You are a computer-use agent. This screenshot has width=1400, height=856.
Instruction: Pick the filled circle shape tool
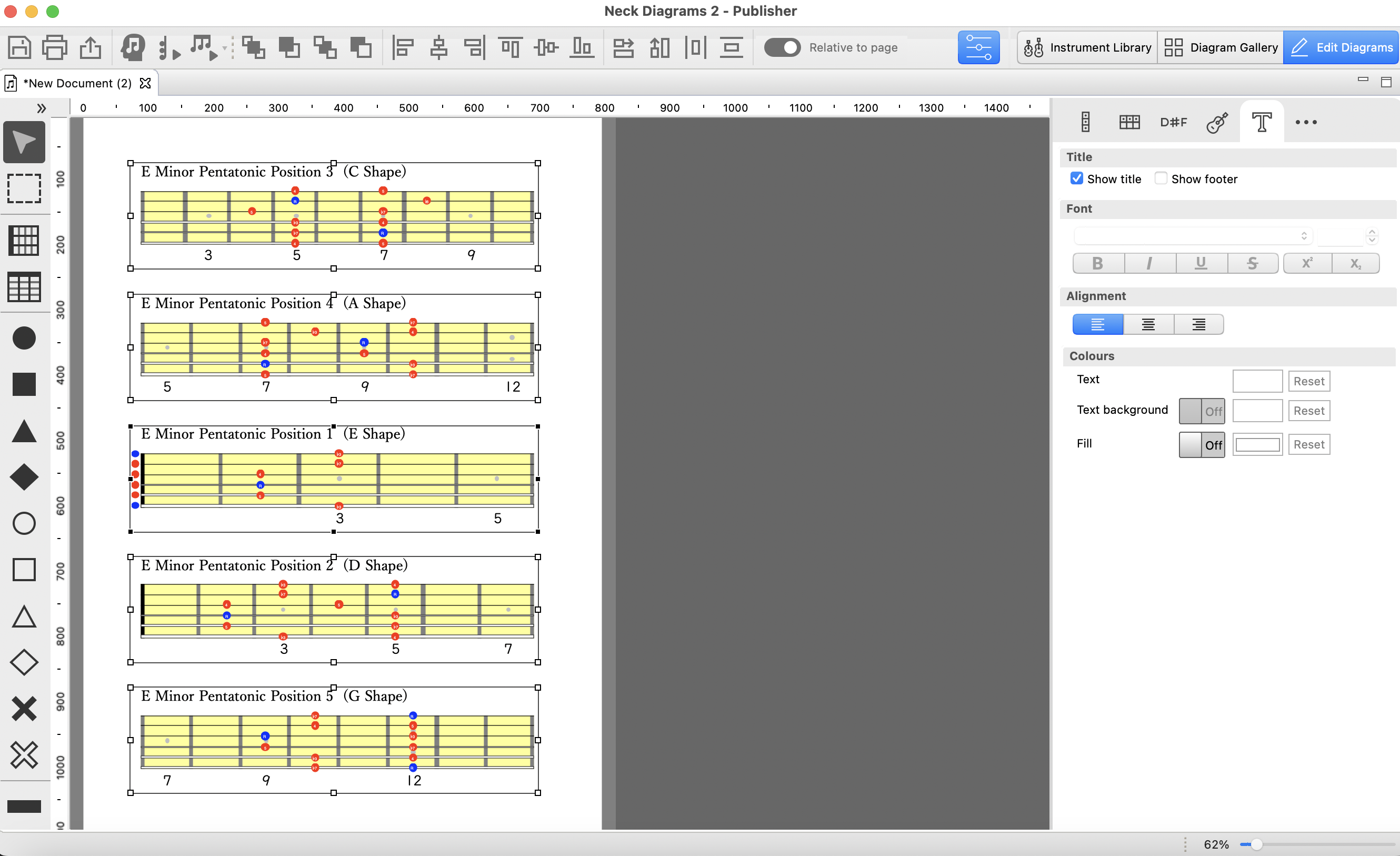point(24,338)
